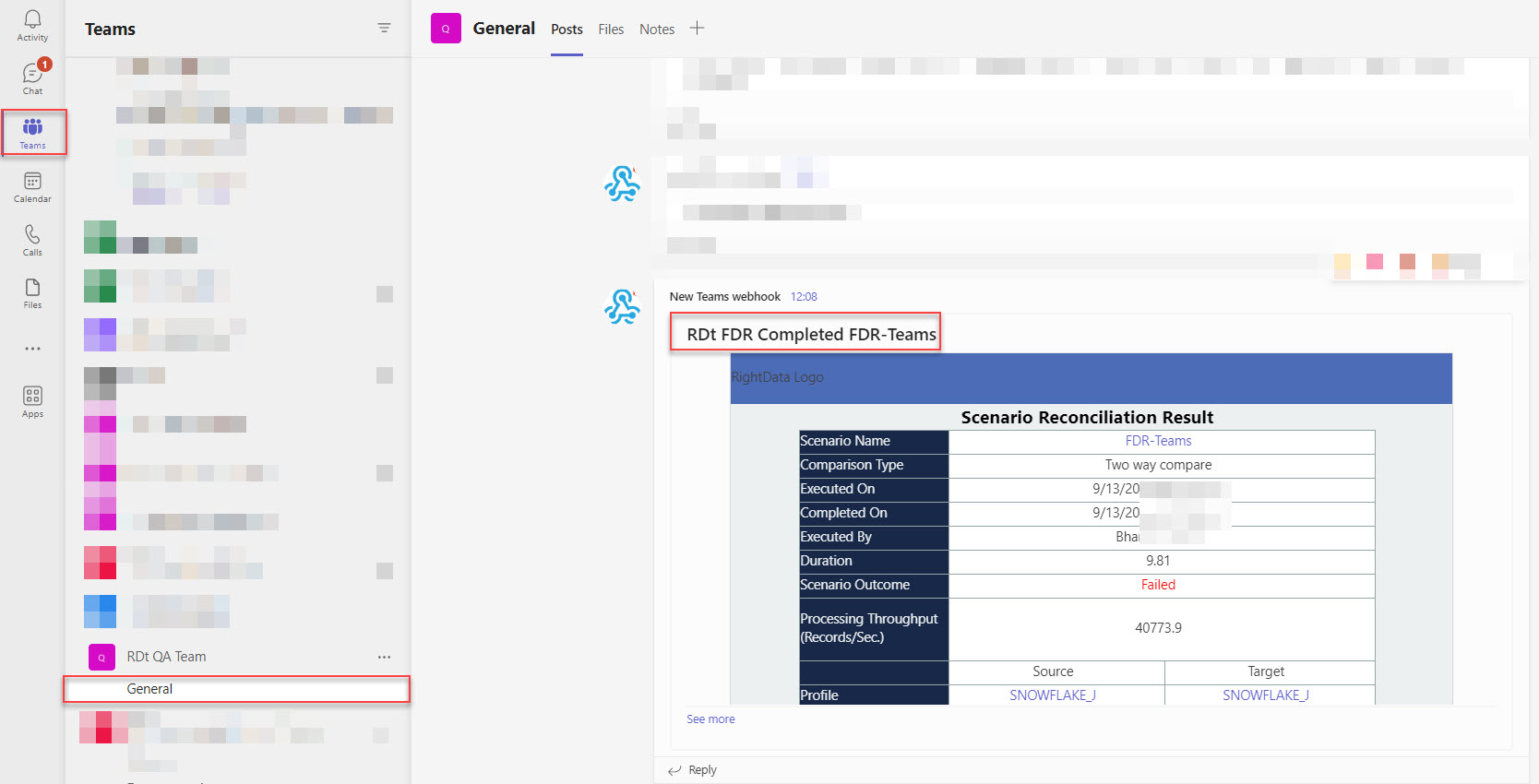
Task: Switch to the Files tab
Action: click(x=611, y=30)
